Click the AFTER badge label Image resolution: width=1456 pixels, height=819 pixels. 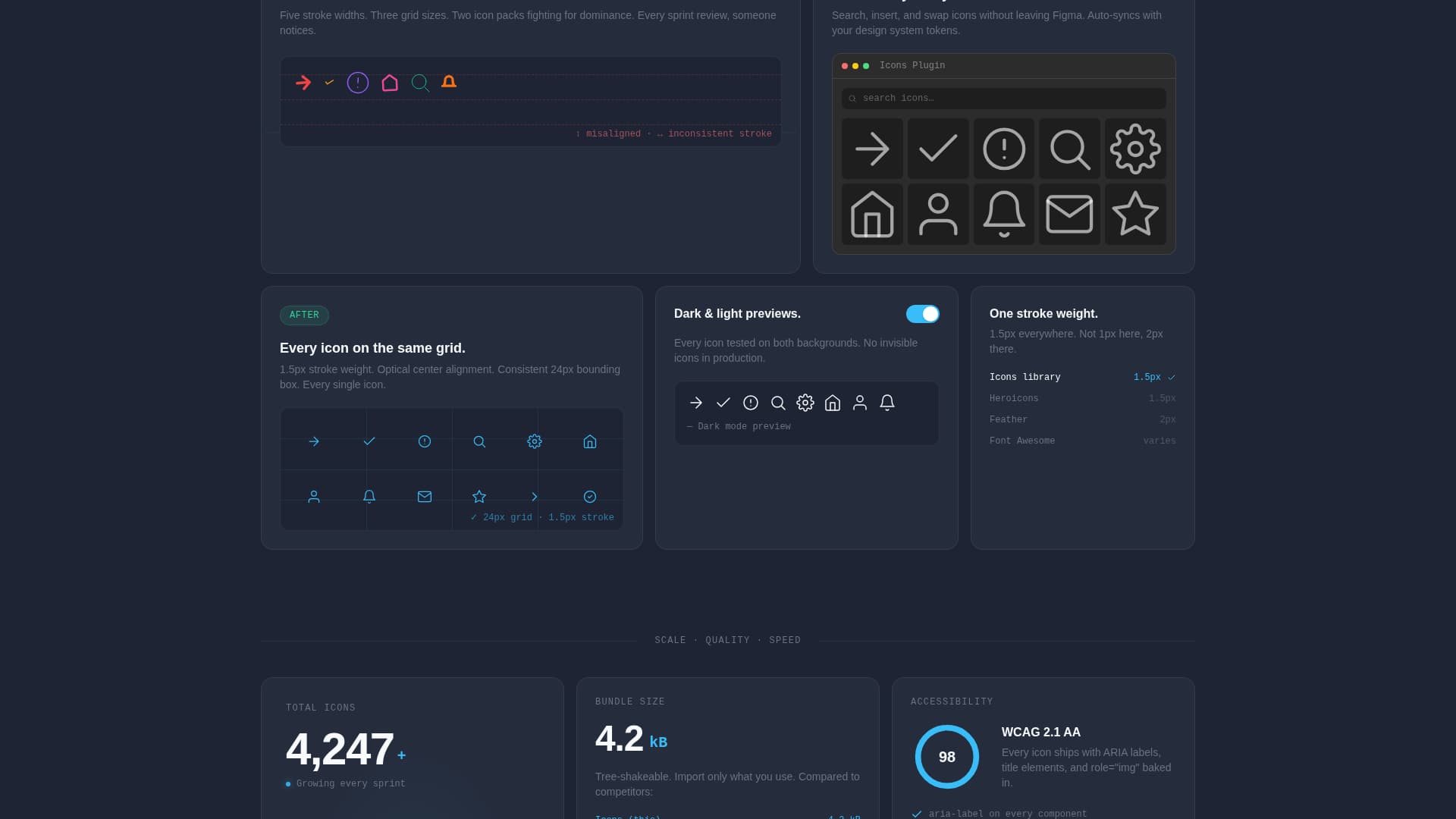coord(304,315)
